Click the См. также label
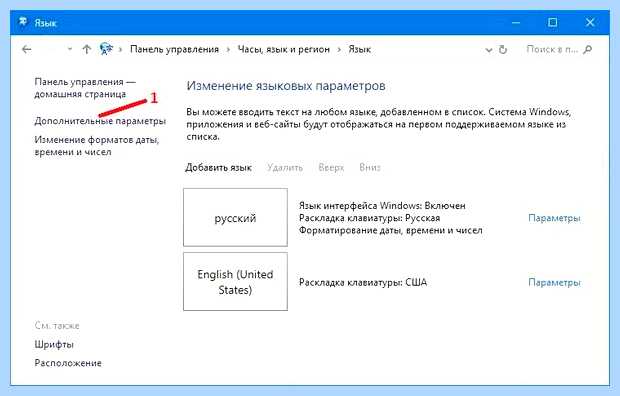Image resolution: width=620 pixels, height=396 pixels. (x=57, y=326)
